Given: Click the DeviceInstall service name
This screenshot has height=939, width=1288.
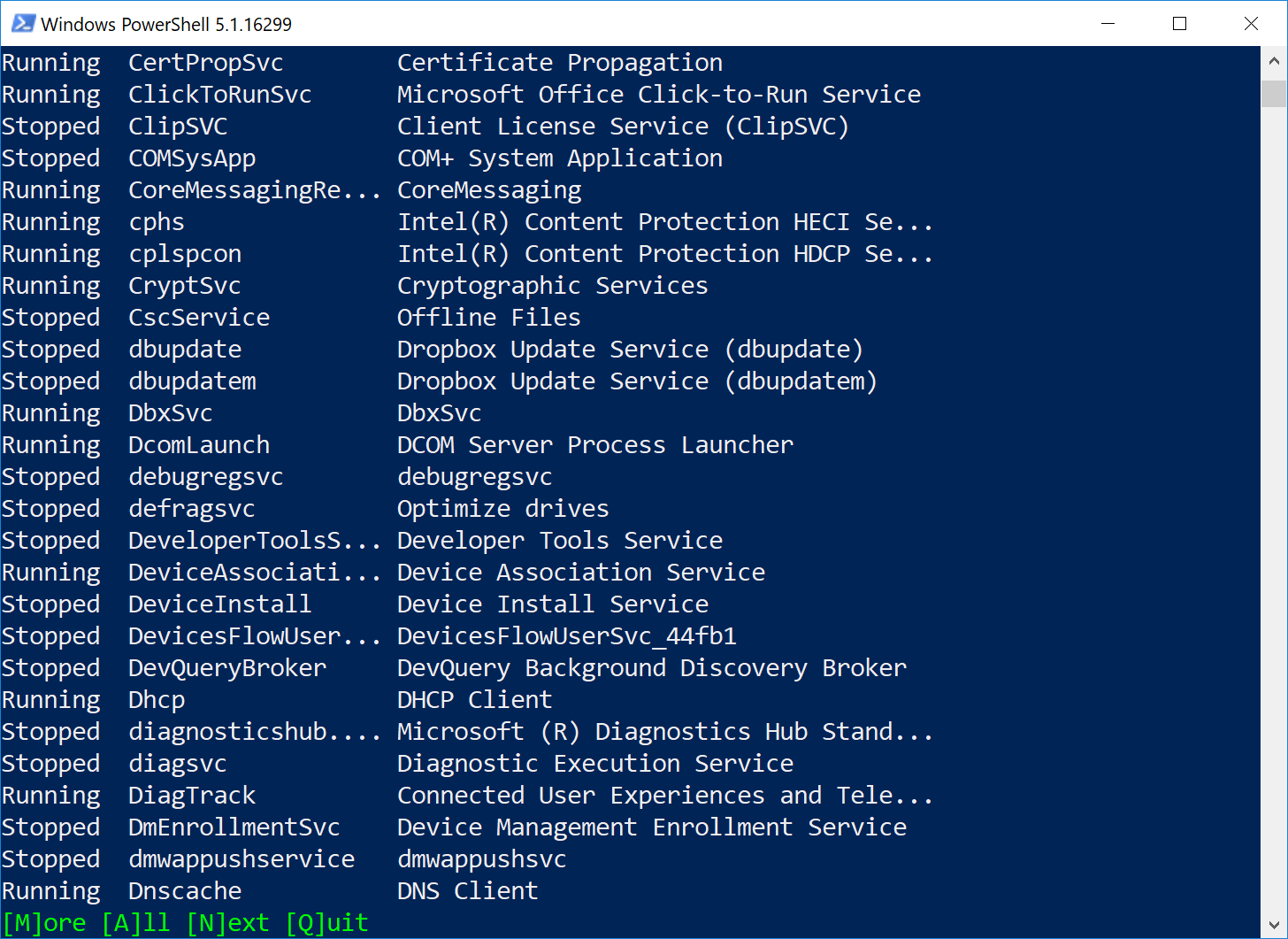Looking at the screenshot, I should [x=220, y=604].
